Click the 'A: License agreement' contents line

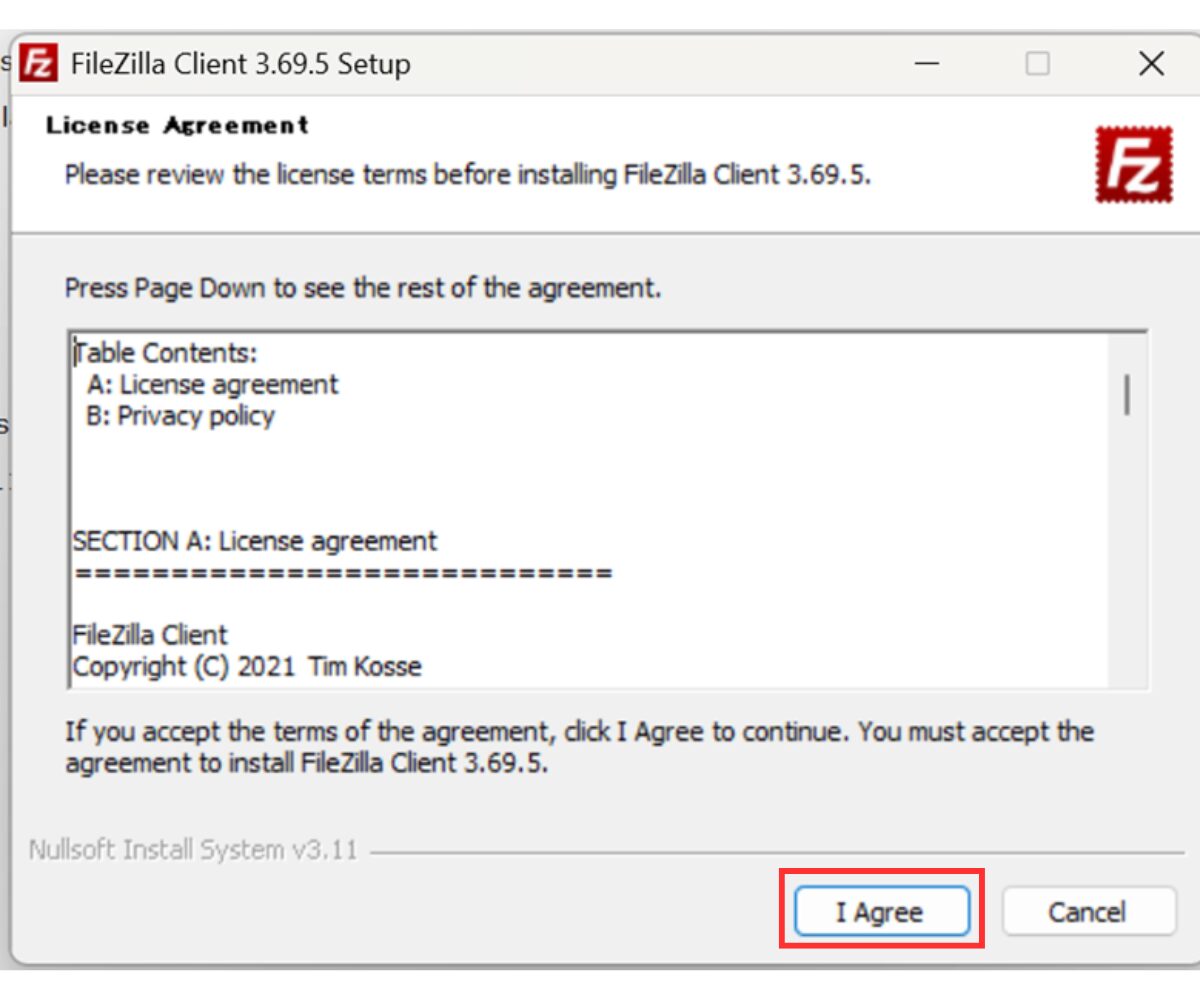point(212,384)
